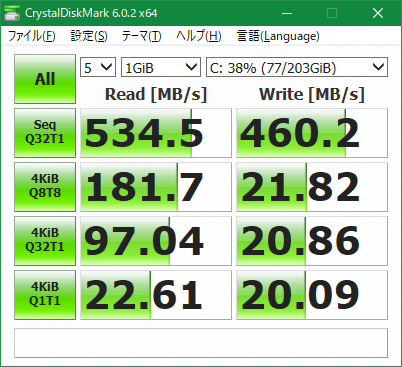Screen dimensions: 402x367
Task: Start the 4KiB Q1T1 benchmark
Action: pos(45,295)
